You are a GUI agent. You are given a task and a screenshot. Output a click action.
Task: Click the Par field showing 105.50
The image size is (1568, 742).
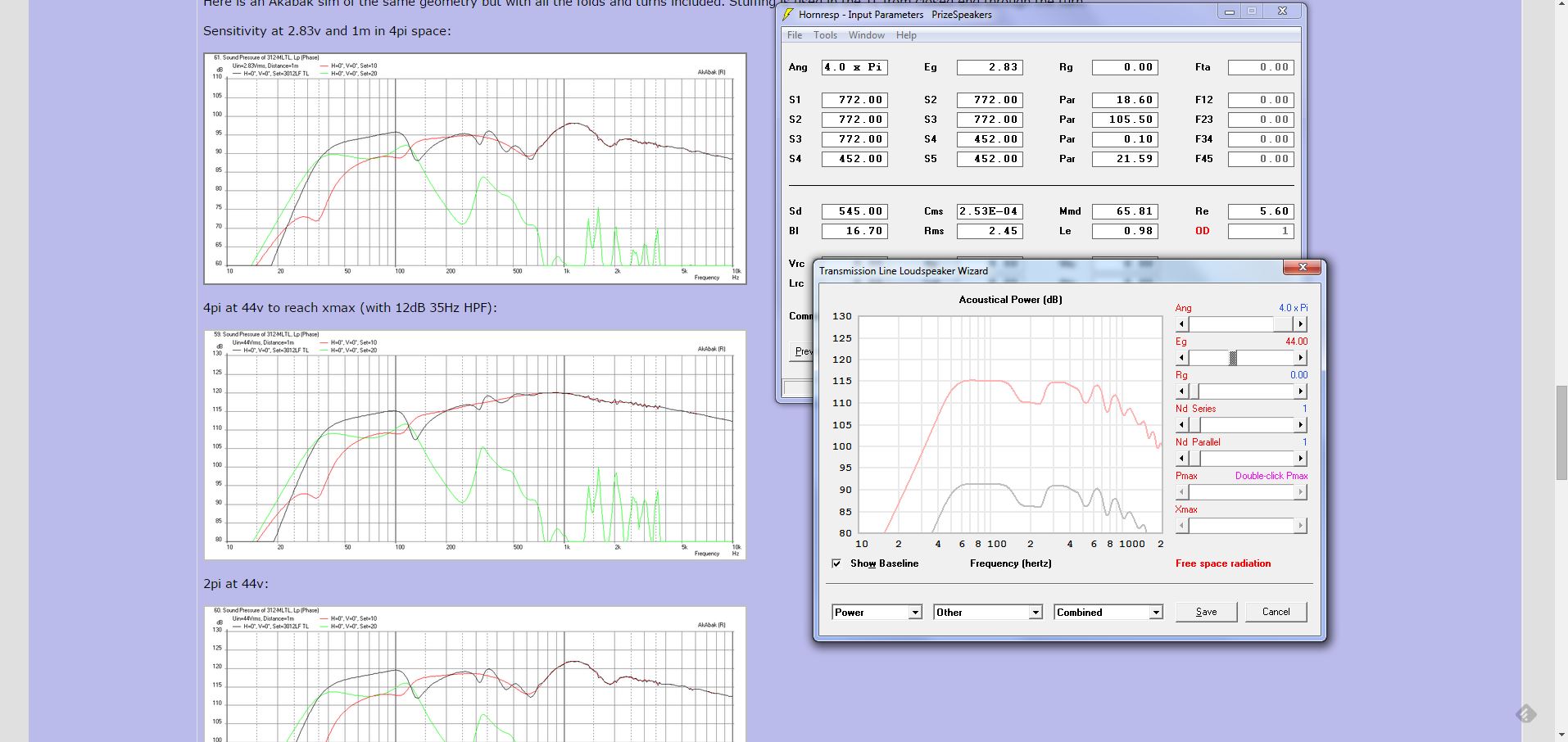[1125, 120]
